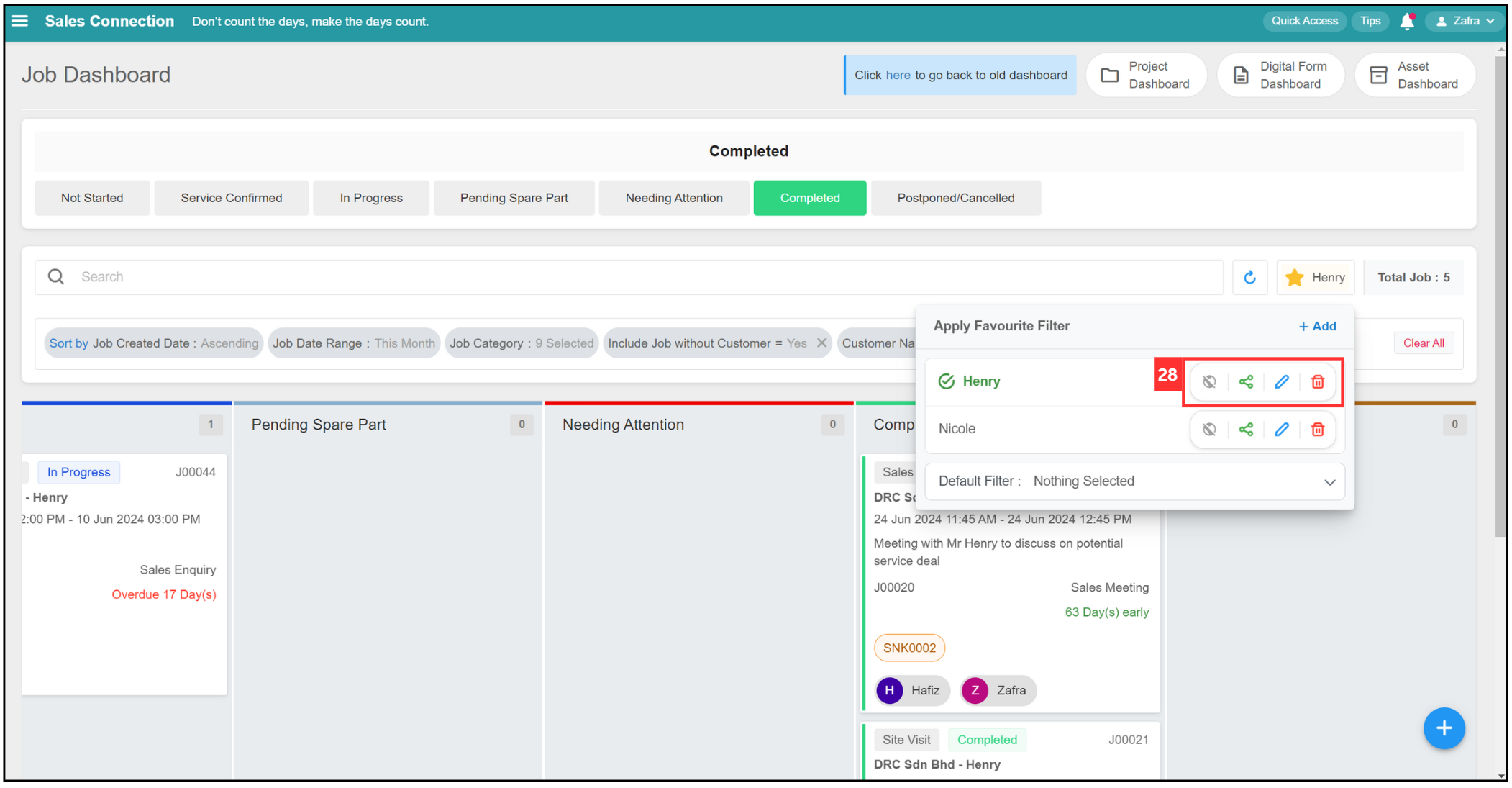1512x788 pixels.
Task: Remove the Include Job without Customer filter chip
Action: pyautogui.click(x=821, y=343)
